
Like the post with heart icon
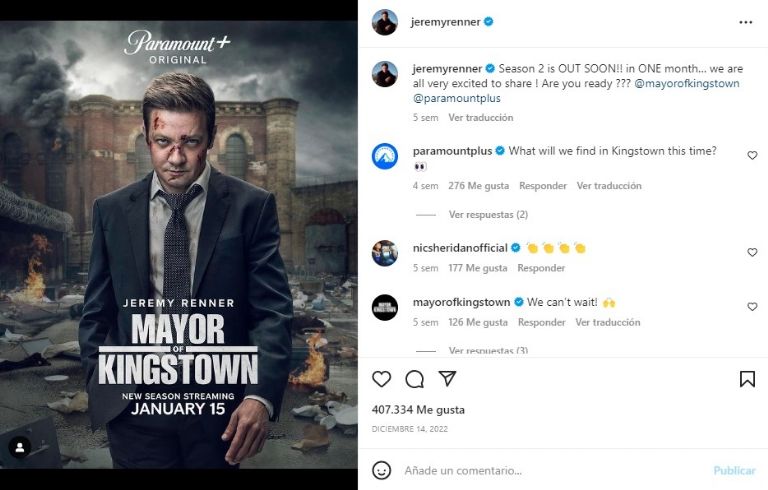coord(381,379)
